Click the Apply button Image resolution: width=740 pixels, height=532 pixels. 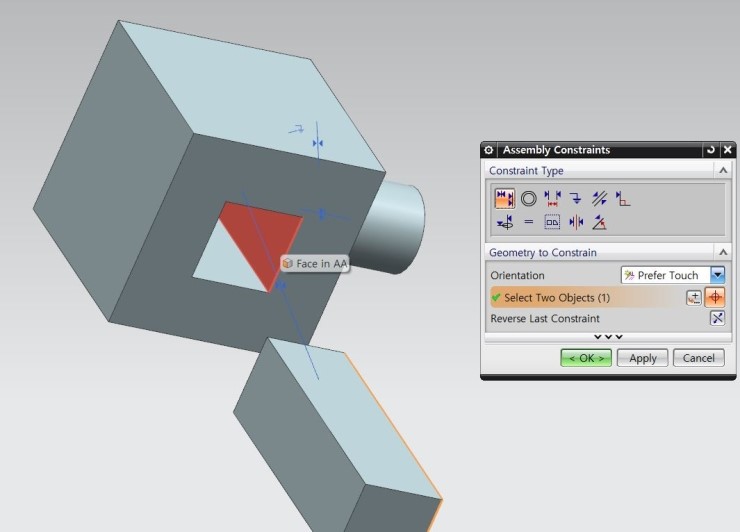pos(642,358)
